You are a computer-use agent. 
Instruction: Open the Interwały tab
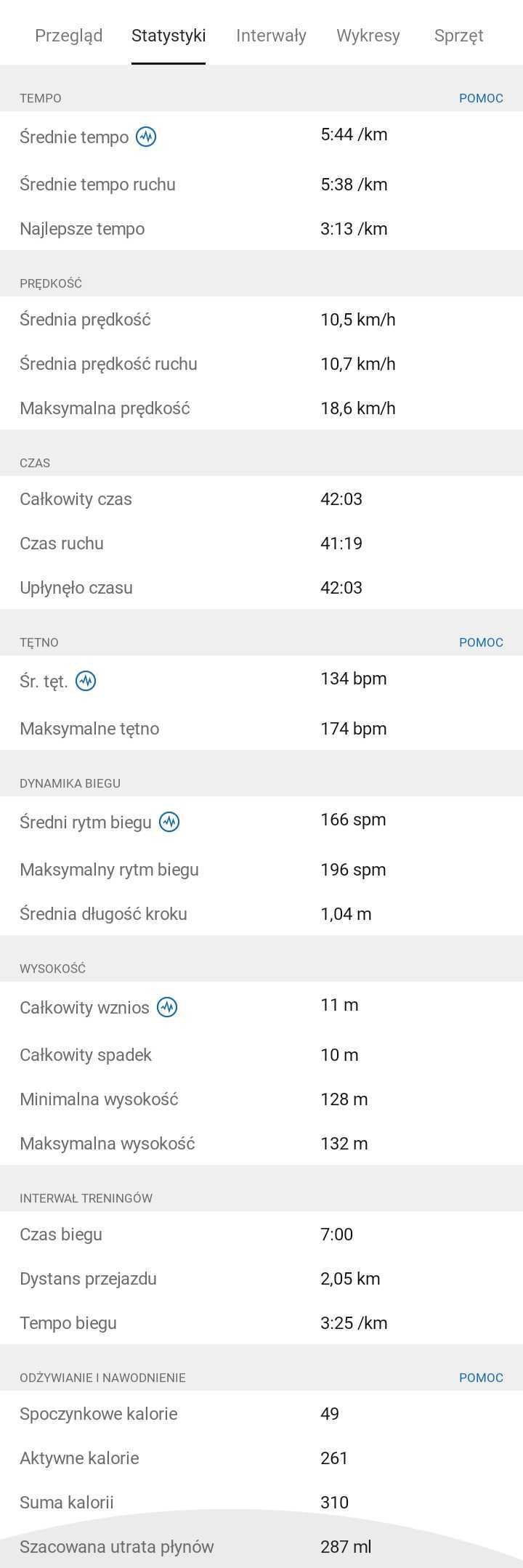(271, 35)
